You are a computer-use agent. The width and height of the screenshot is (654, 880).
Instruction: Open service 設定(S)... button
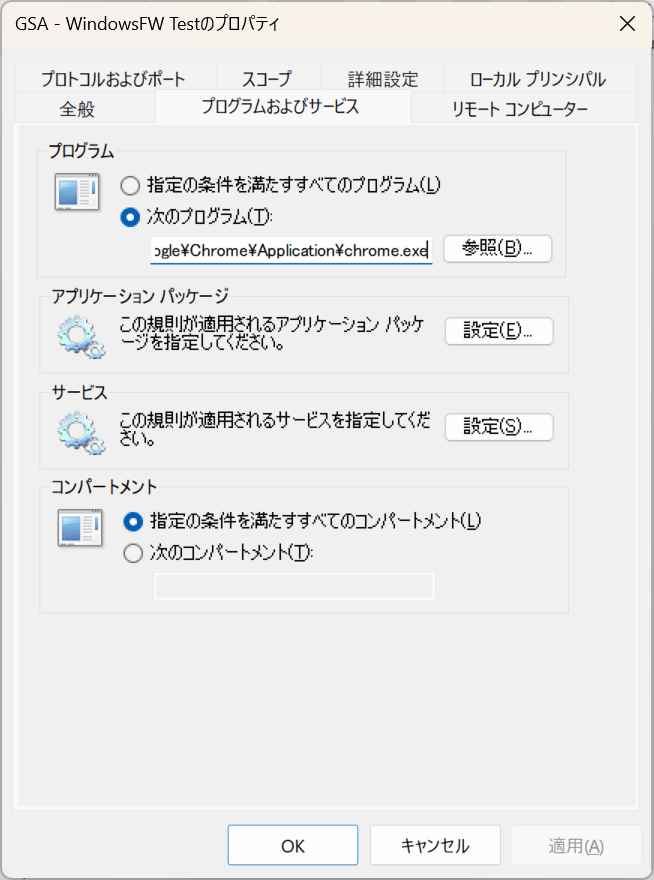498,427
